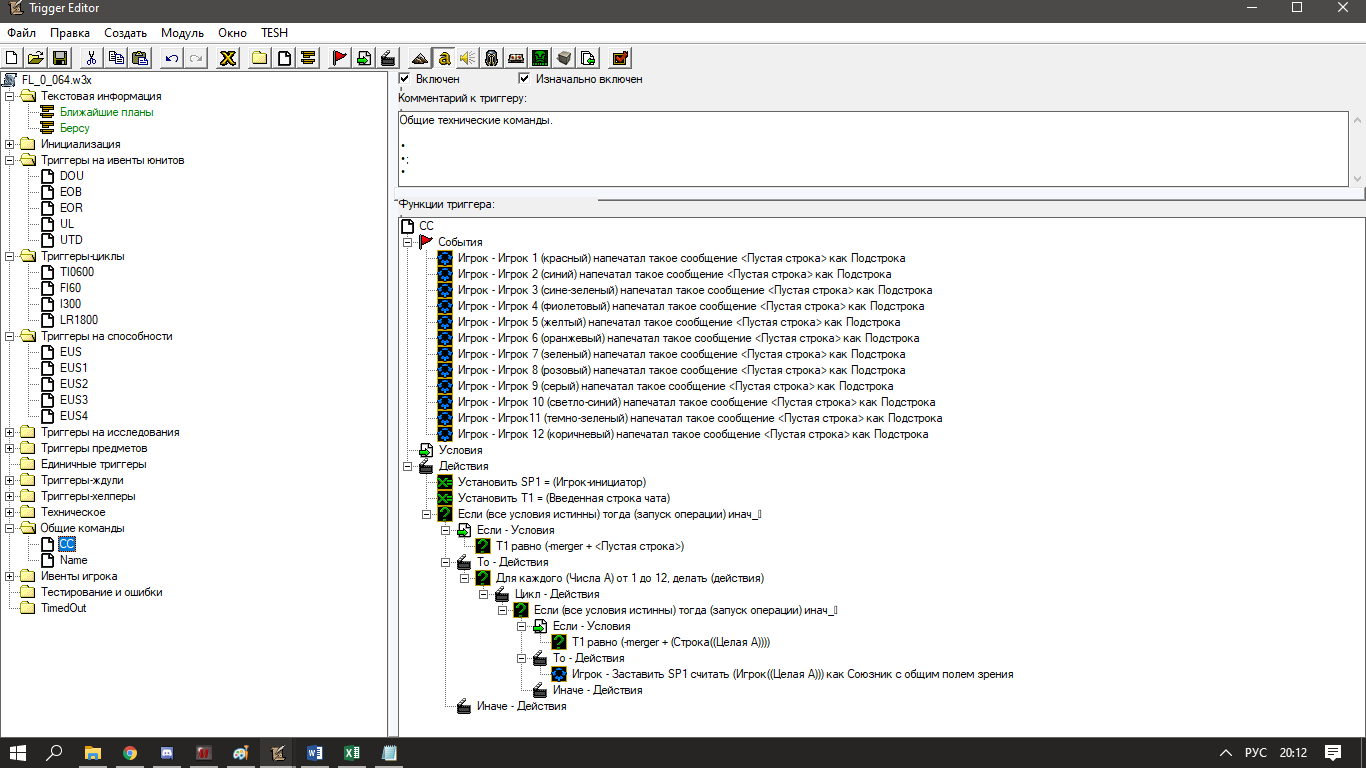Screen dimensions: 1366x768
Task: Click the Save floppy disk icon
Action: (x=60, y=58)
